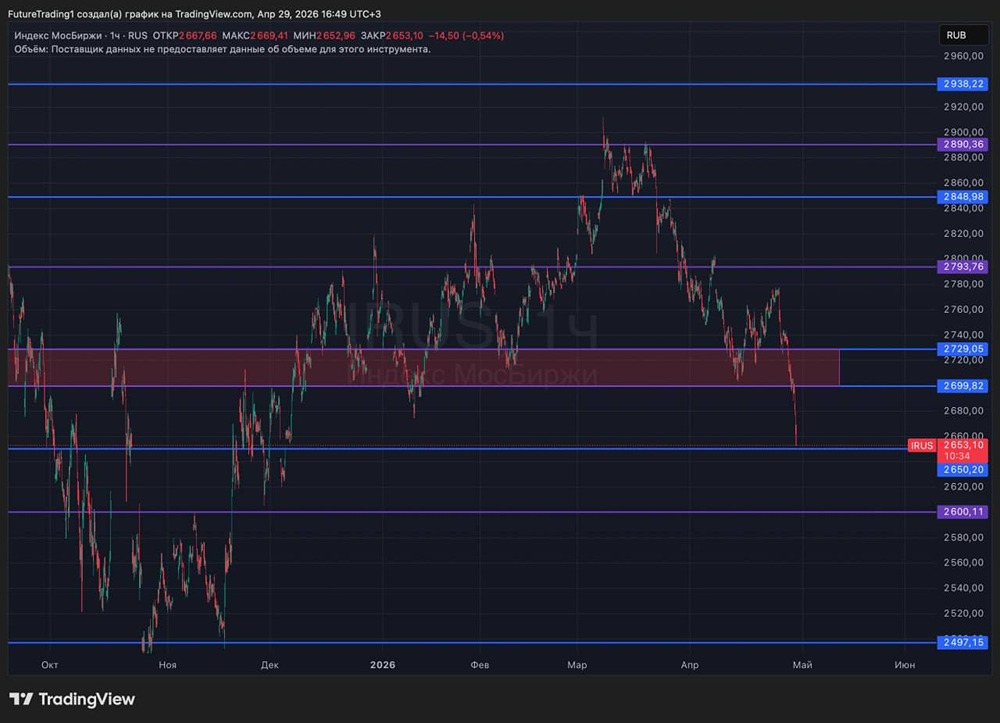Viewport: 1000px width, 723px height.
Task: Select the 2497,15 price level label
Action: [962, 643]
